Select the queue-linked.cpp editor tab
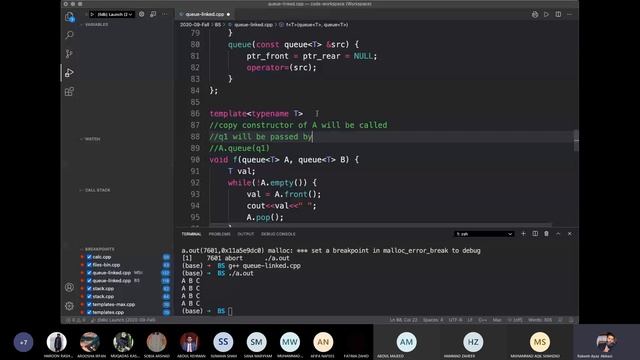This screenshot has width=640, height=360. coord(204,14)
